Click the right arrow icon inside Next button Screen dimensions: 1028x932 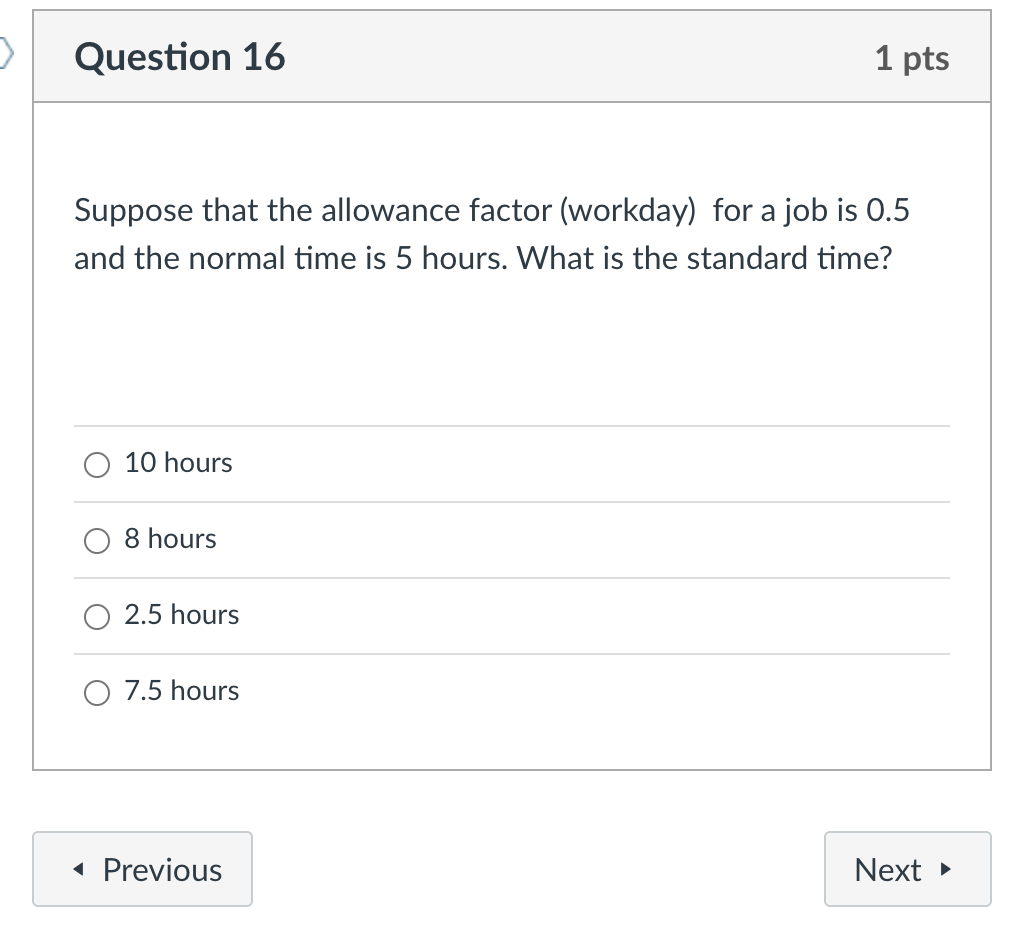[x=947, y=869]
